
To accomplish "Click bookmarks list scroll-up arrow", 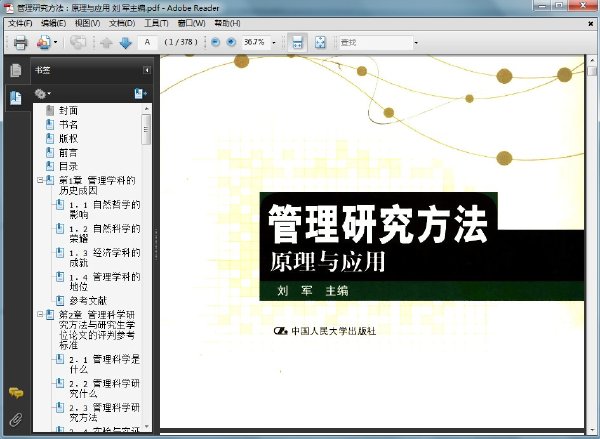I will tap(146, 109).
